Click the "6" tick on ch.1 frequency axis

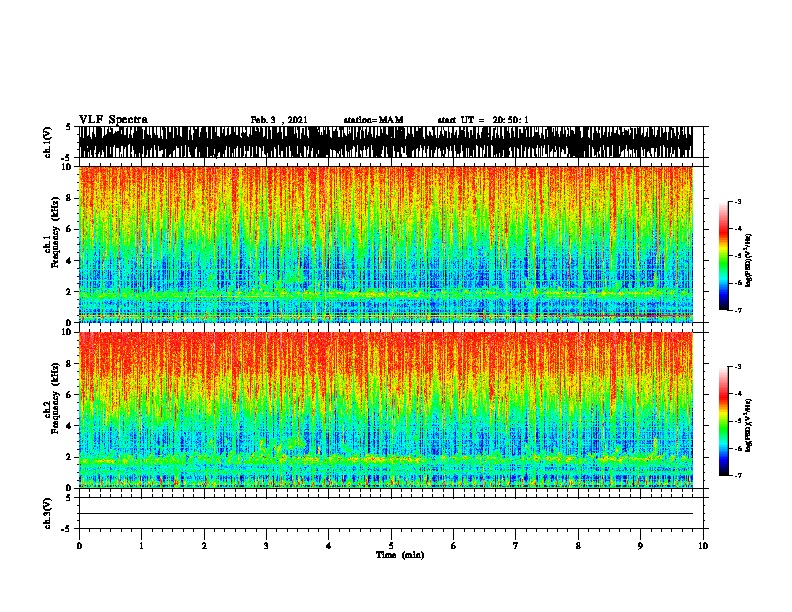click(x=70, y=229)
